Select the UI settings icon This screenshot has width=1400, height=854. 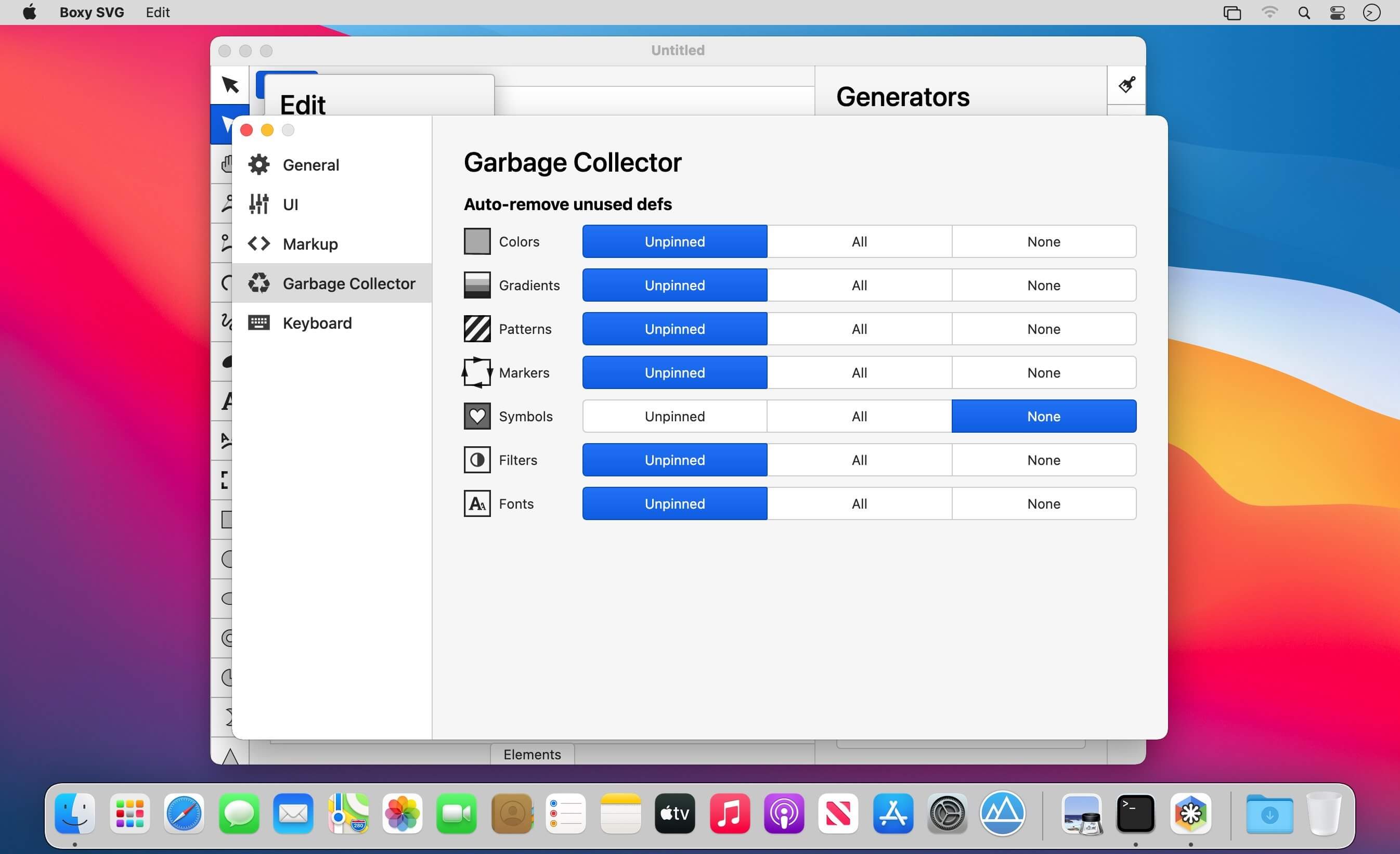click(260, 204)
